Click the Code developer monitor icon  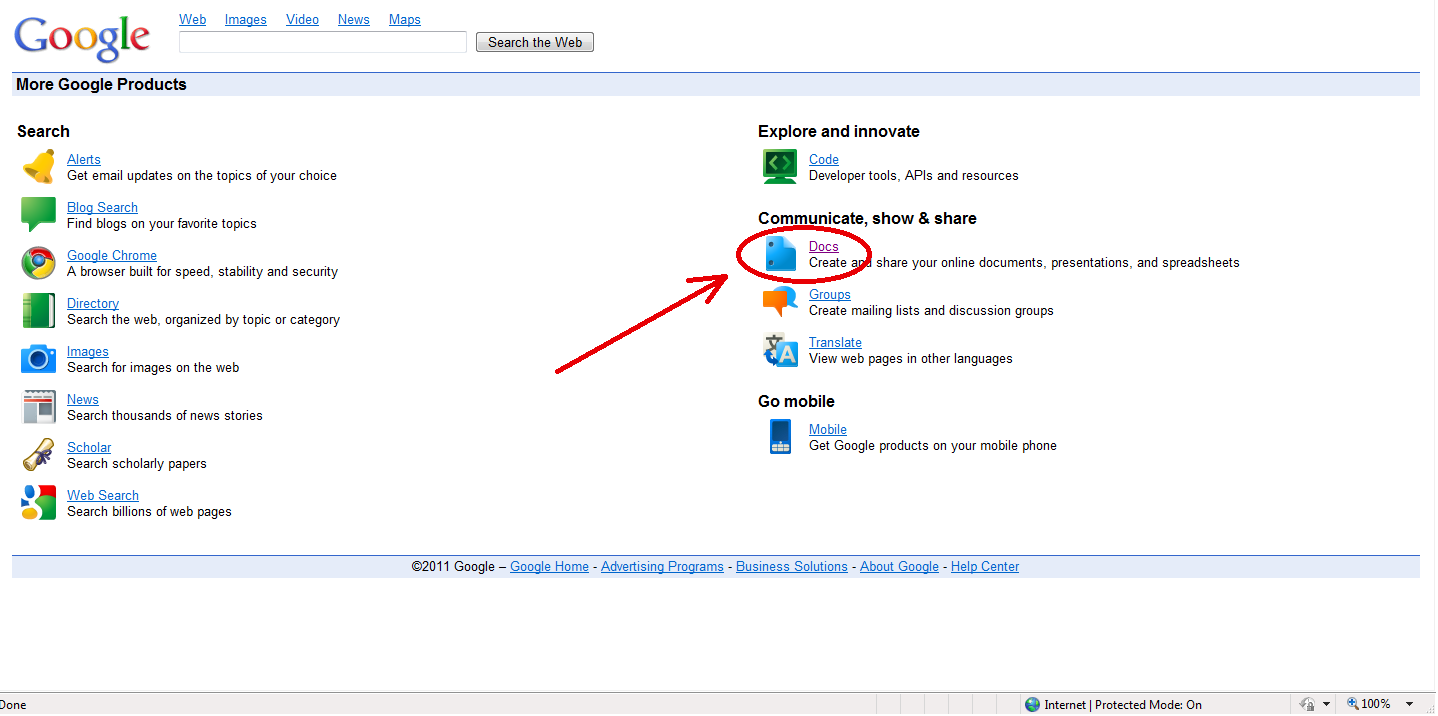pos(780,167)
